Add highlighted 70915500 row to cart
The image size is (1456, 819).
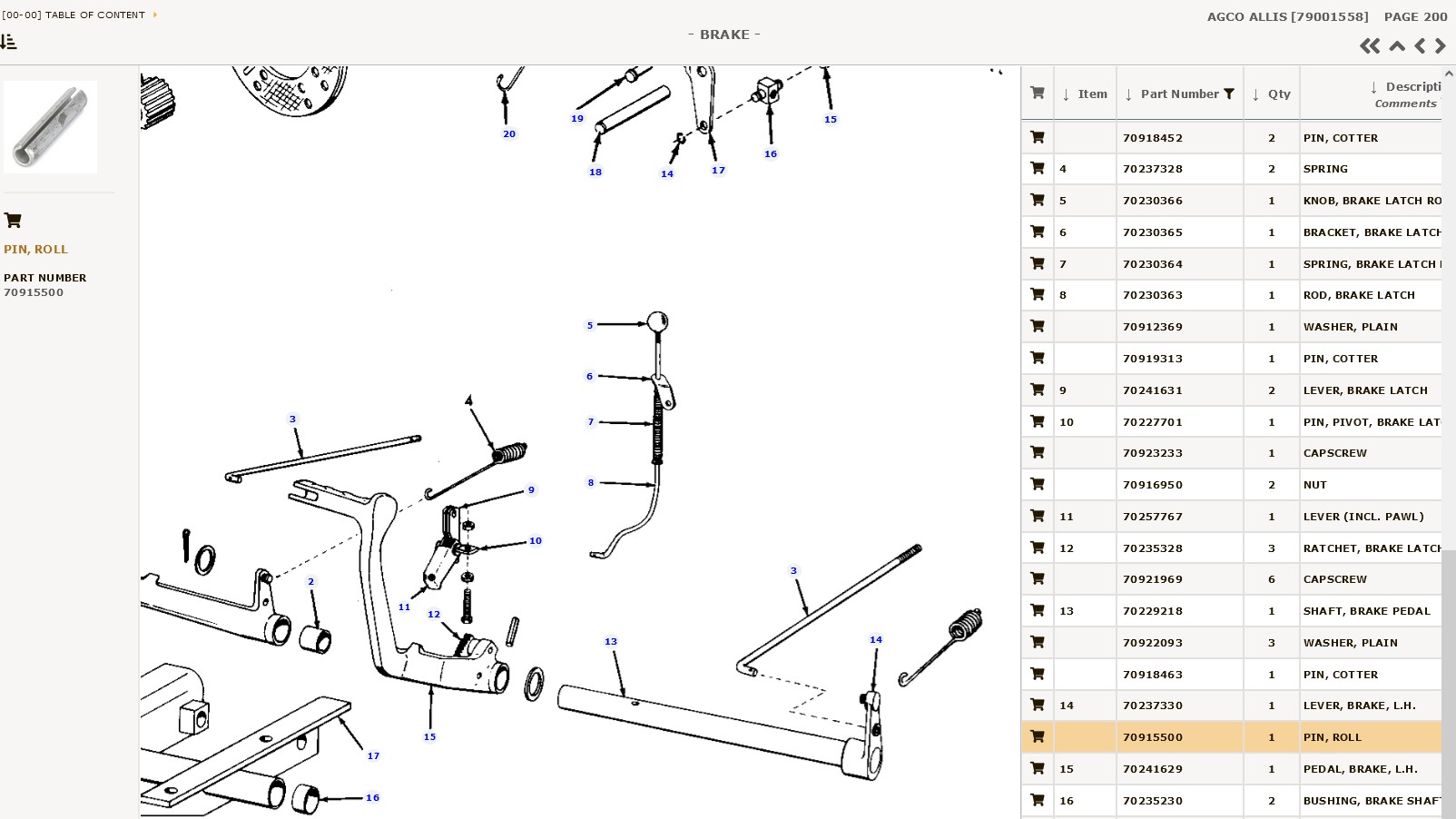[1038, 737]
